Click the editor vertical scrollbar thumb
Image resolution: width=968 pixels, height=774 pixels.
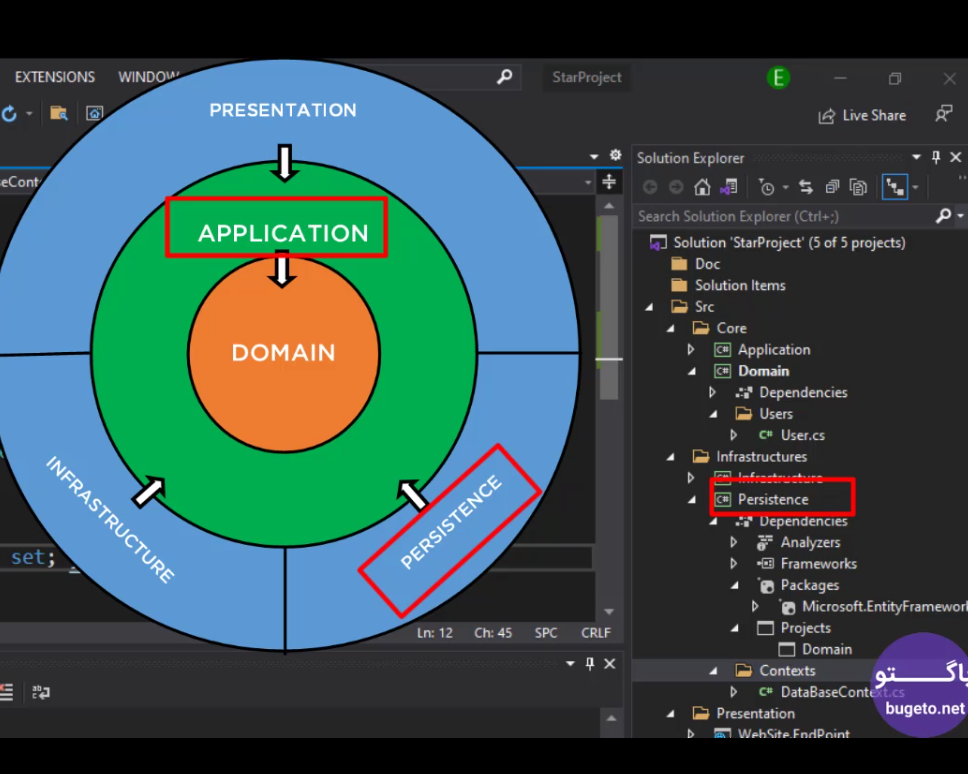609,306
